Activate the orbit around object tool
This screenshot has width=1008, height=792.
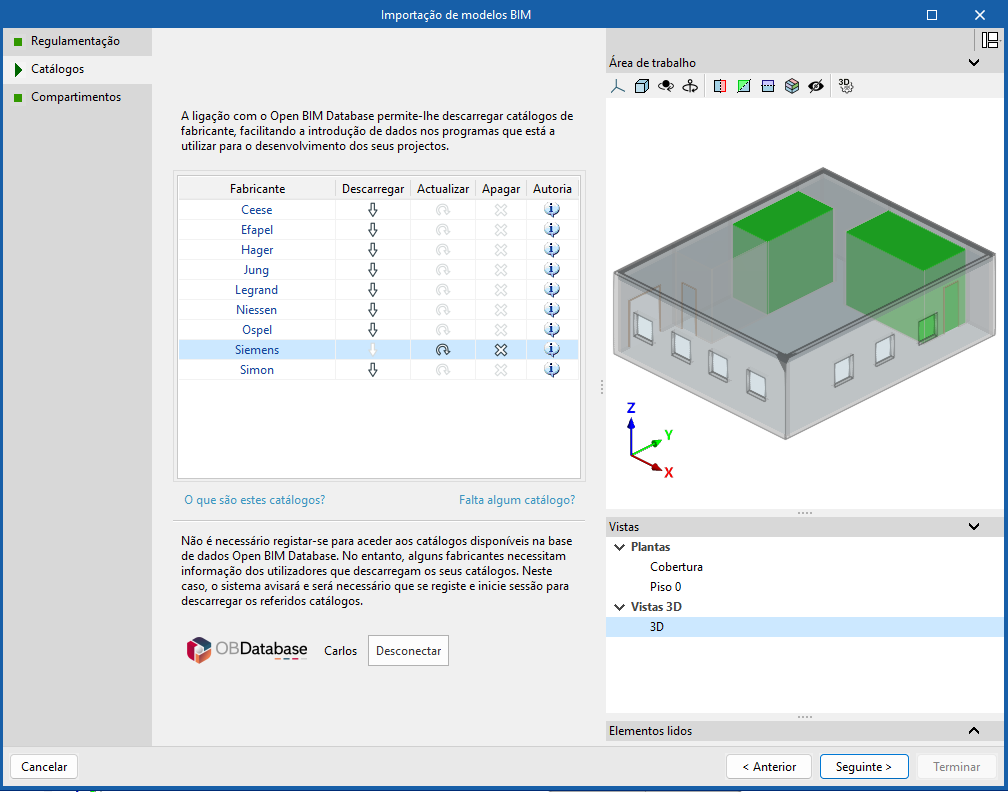coord(666,86)
